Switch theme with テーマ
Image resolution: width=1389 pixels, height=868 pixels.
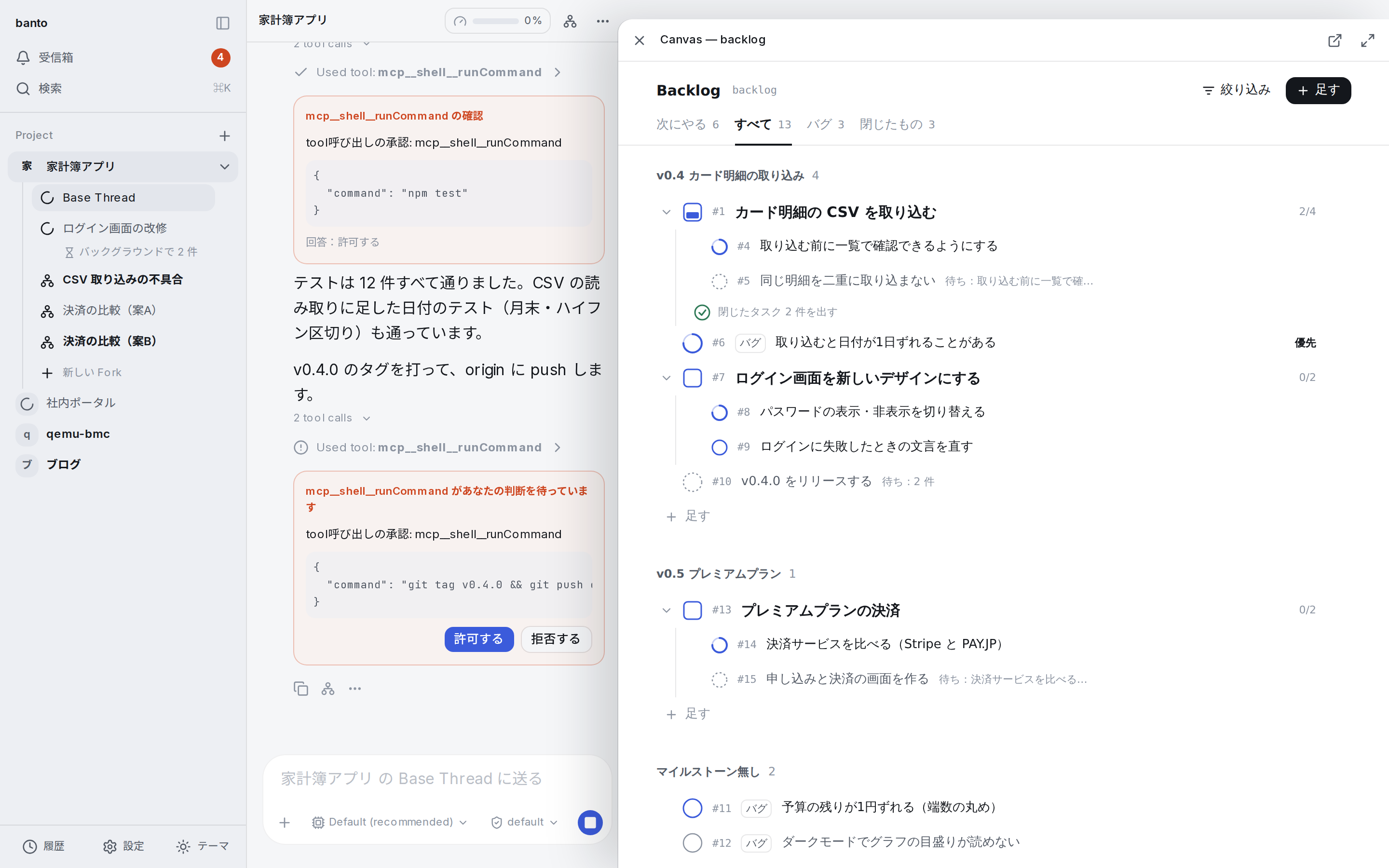(x=203, y=846)
